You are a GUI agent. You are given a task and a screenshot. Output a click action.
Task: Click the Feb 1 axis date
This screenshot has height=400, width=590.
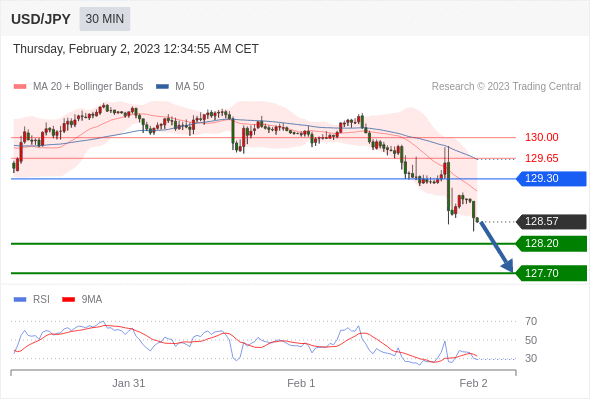301,383
